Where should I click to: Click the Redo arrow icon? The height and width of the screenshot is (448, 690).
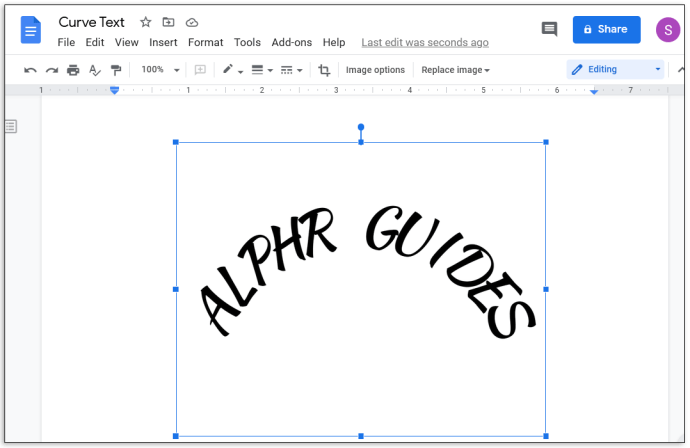coord(52,70)
